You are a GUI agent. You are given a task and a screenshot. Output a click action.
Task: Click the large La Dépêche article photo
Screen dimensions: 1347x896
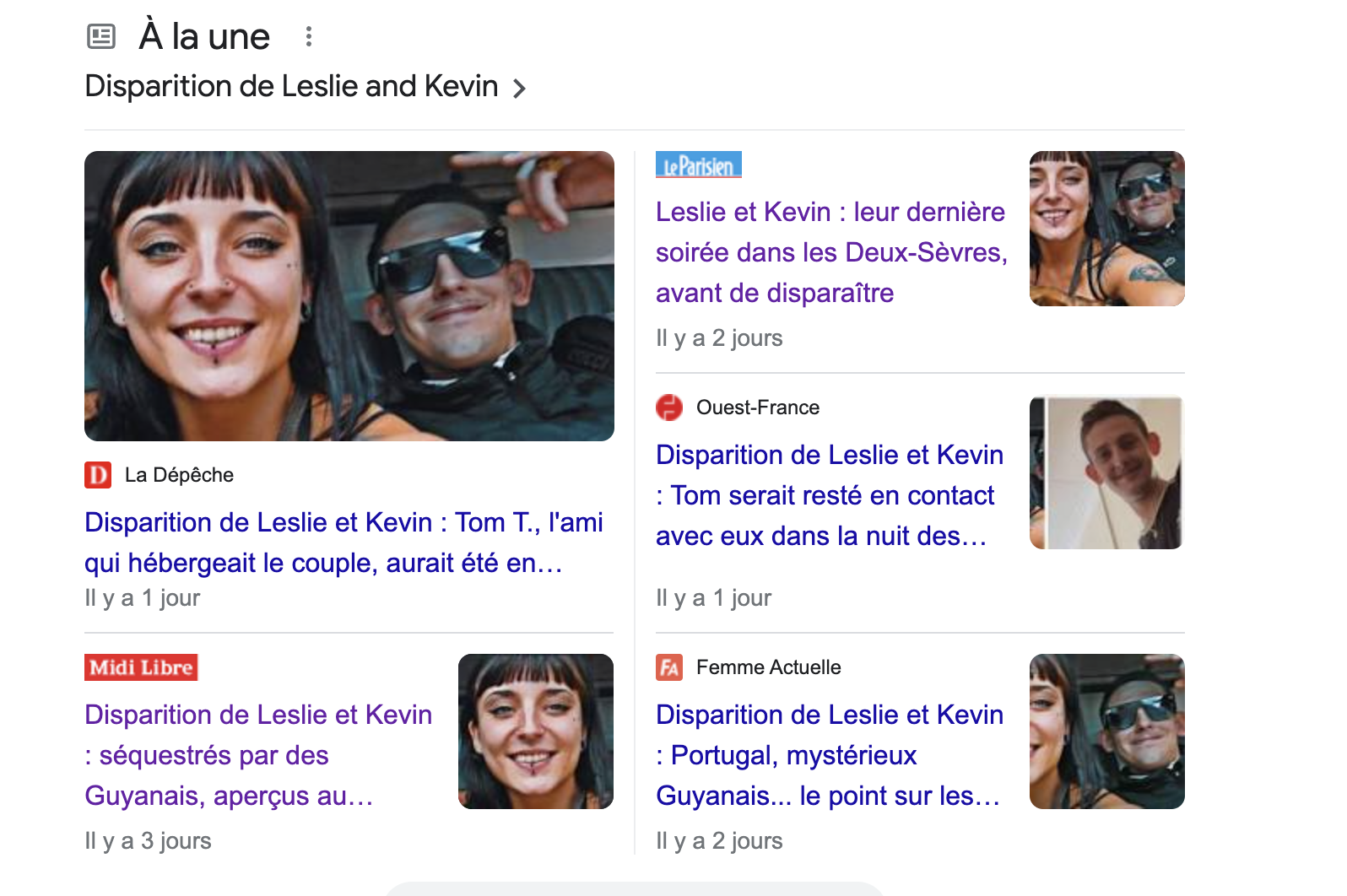[349, 296]
